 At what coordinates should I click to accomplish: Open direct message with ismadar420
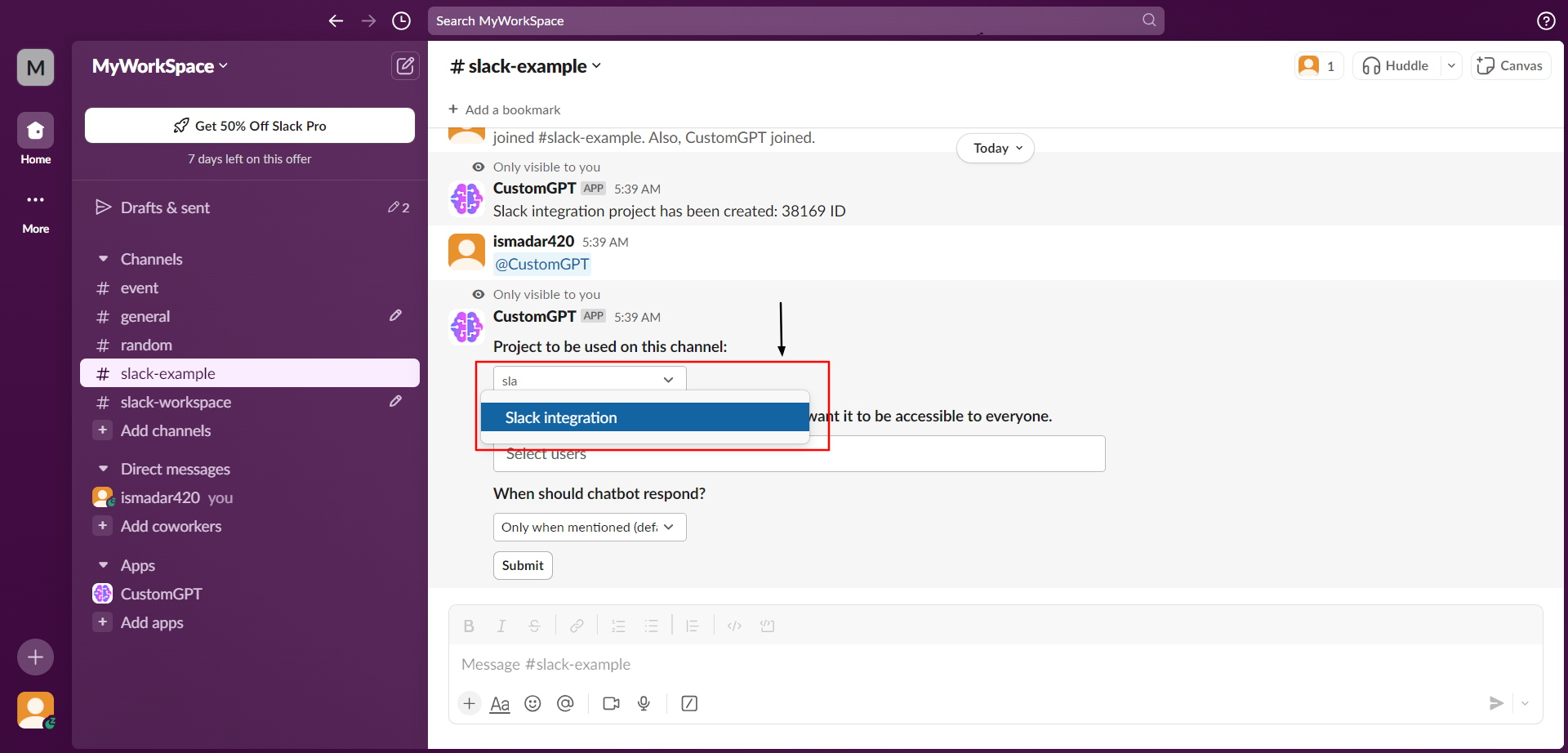pyautogui.click(x=250, y=497)
